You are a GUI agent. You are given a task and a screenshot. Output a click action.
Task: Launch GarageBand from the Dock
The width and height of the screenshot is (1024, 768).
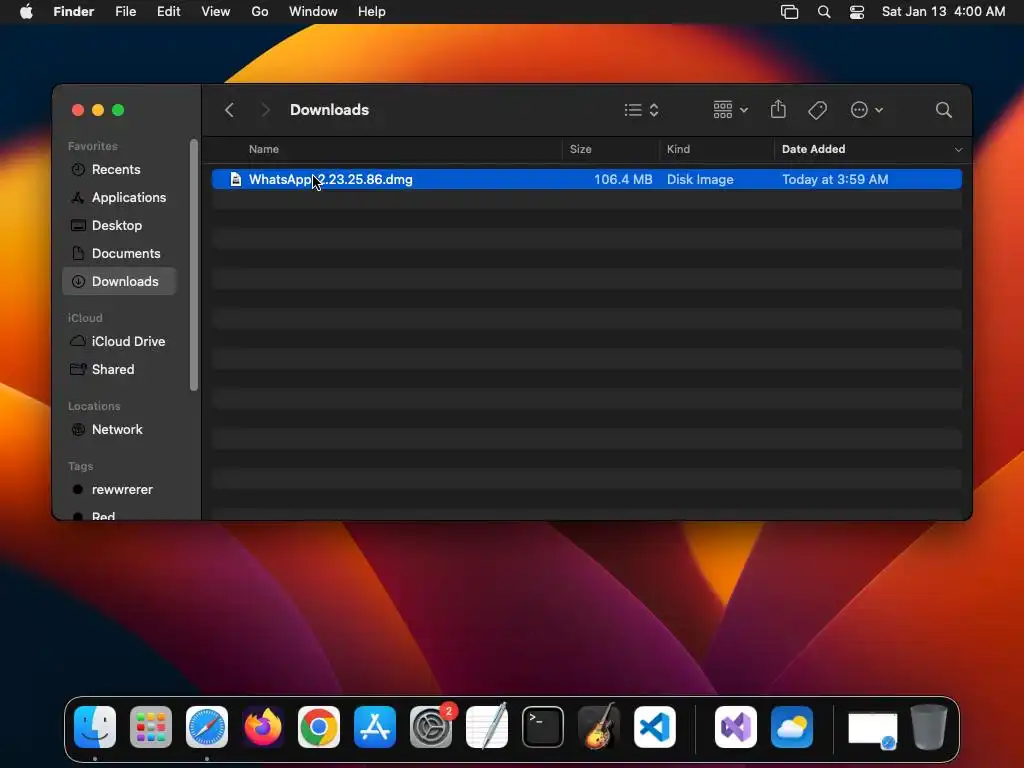click(599, 726)
